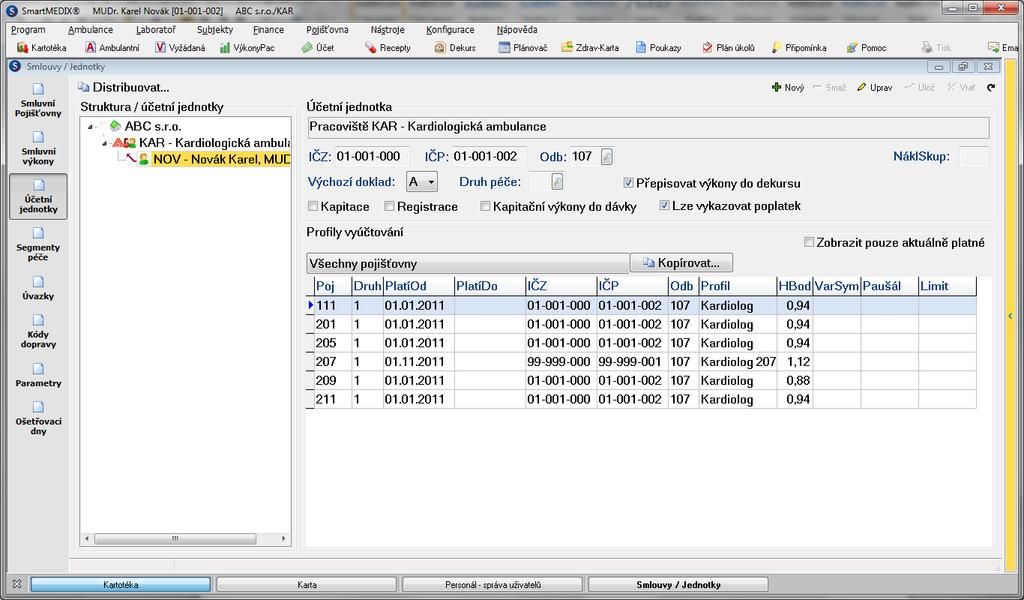This screenshot has height=600, width=1024.
Task: Click the refresh arrow next to Vrať
Action: 991,87
